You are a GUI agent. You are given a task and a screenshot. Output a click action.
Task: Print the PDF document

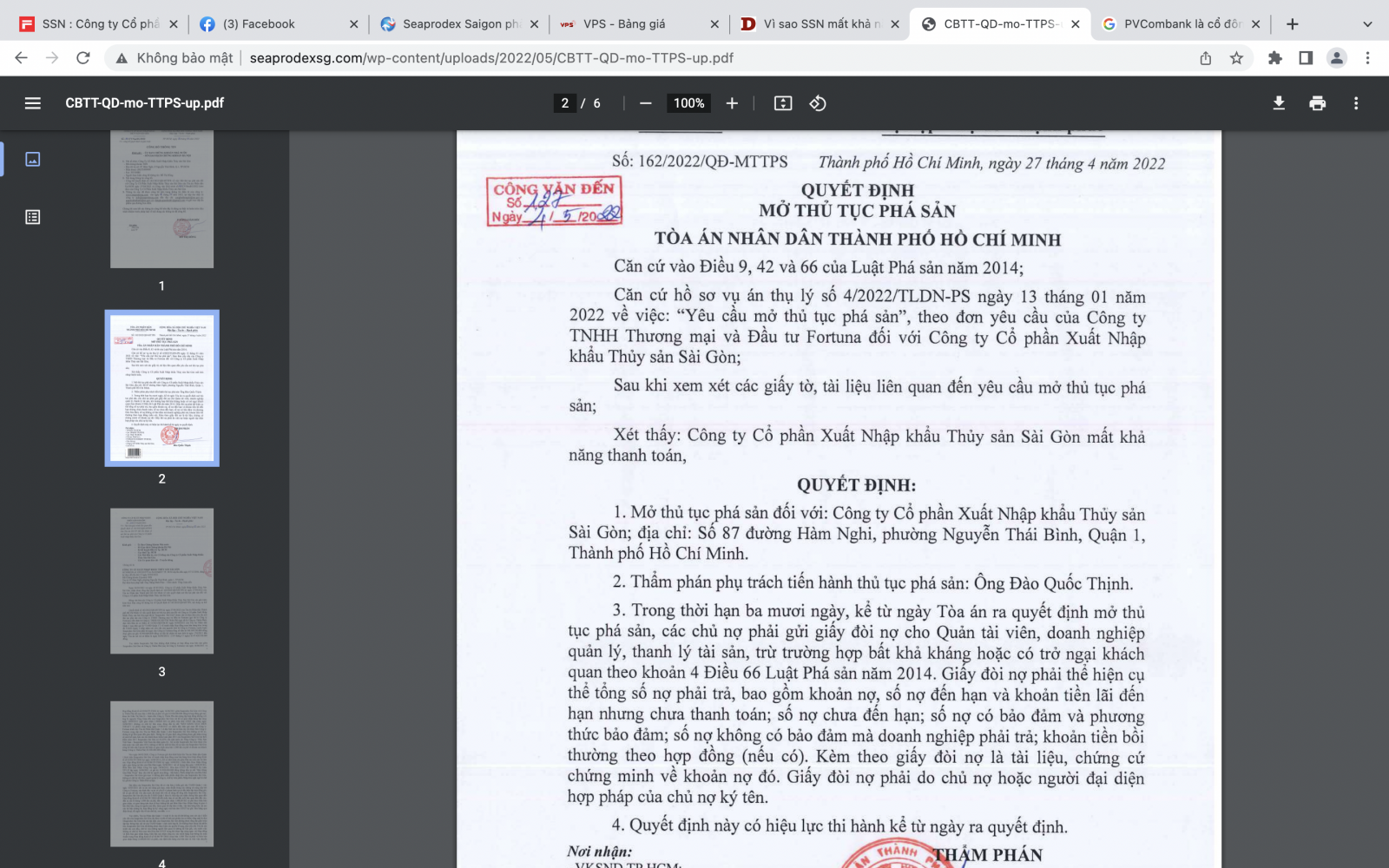[1318, 103]
